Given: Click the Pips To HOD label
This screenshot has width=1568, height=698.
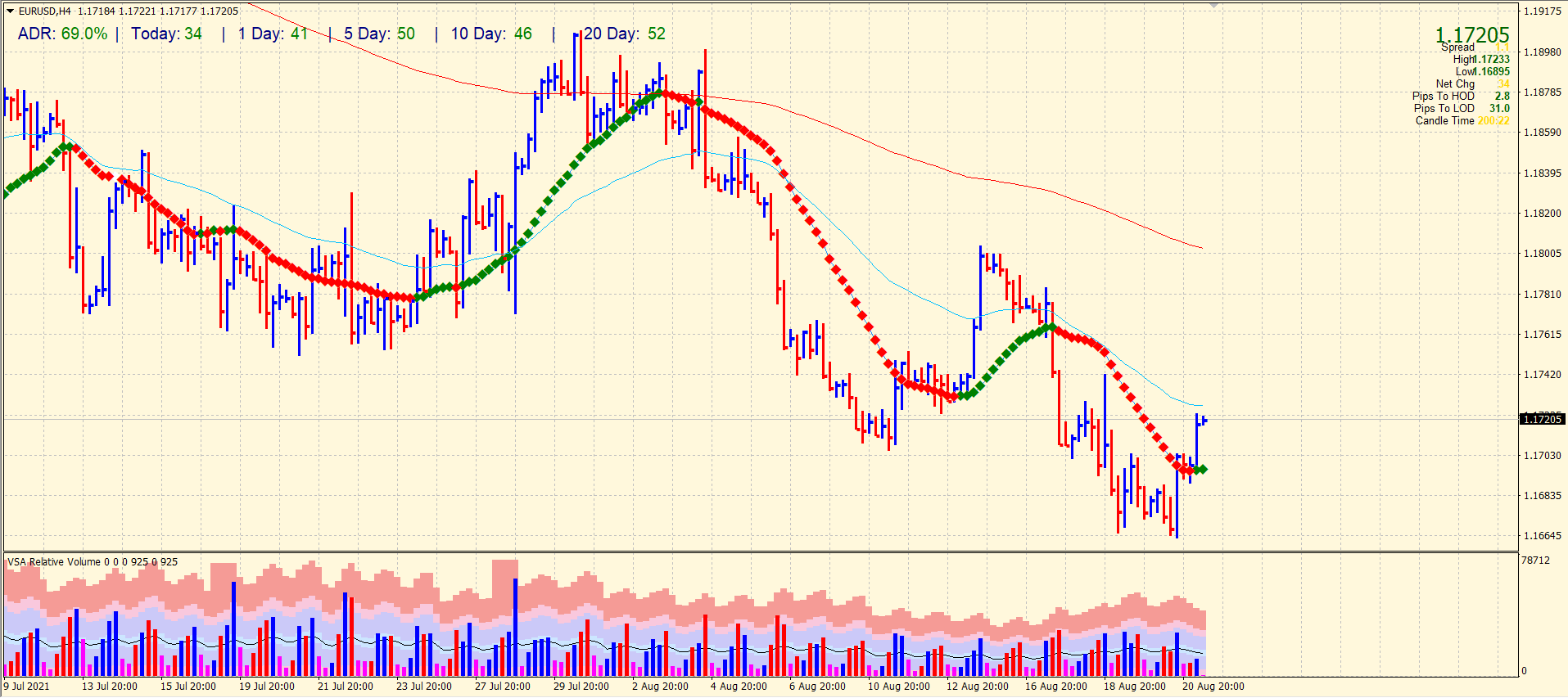Looking at the screenshot, I should click(x=1443, y=96).
